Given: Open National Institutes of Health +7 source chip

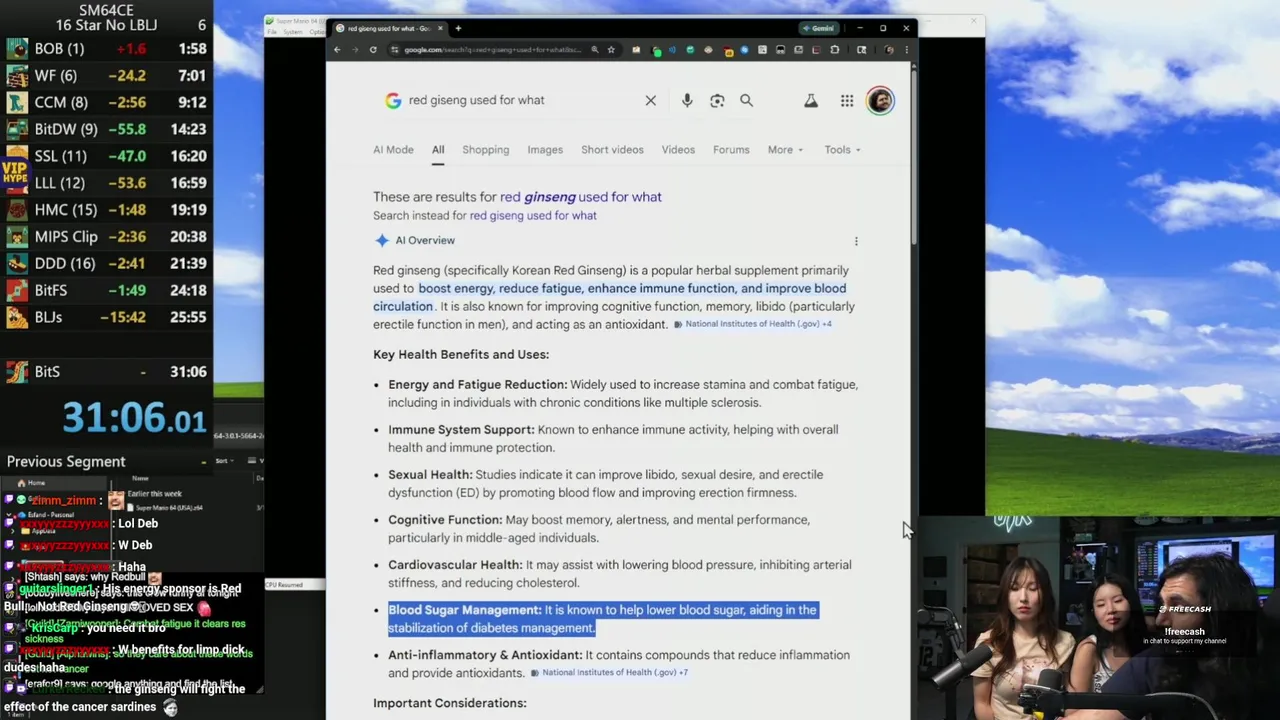Looking at the screenshot, I should click(x=609, y=673).
